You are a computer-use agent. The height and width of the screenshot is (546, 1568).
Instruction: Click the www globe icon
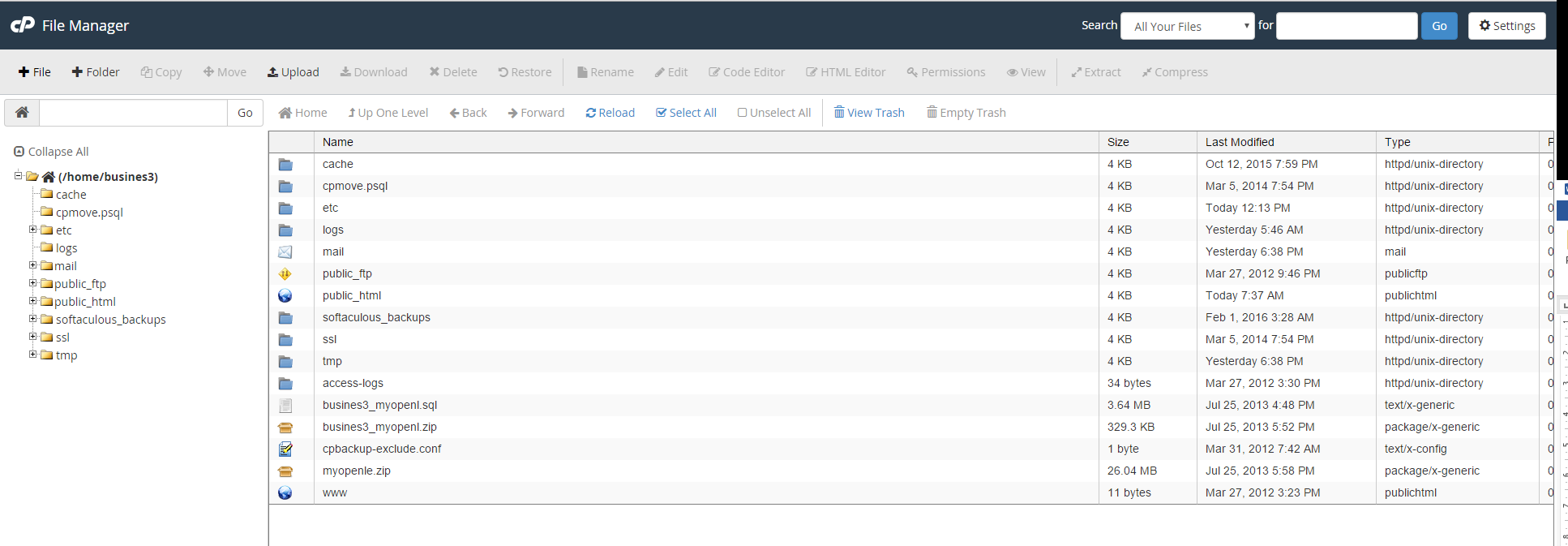[285, 493]
